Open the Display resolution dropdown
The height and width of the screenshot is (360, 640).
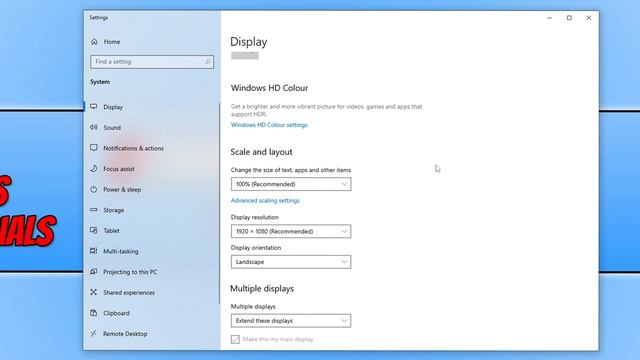point(291,231)
